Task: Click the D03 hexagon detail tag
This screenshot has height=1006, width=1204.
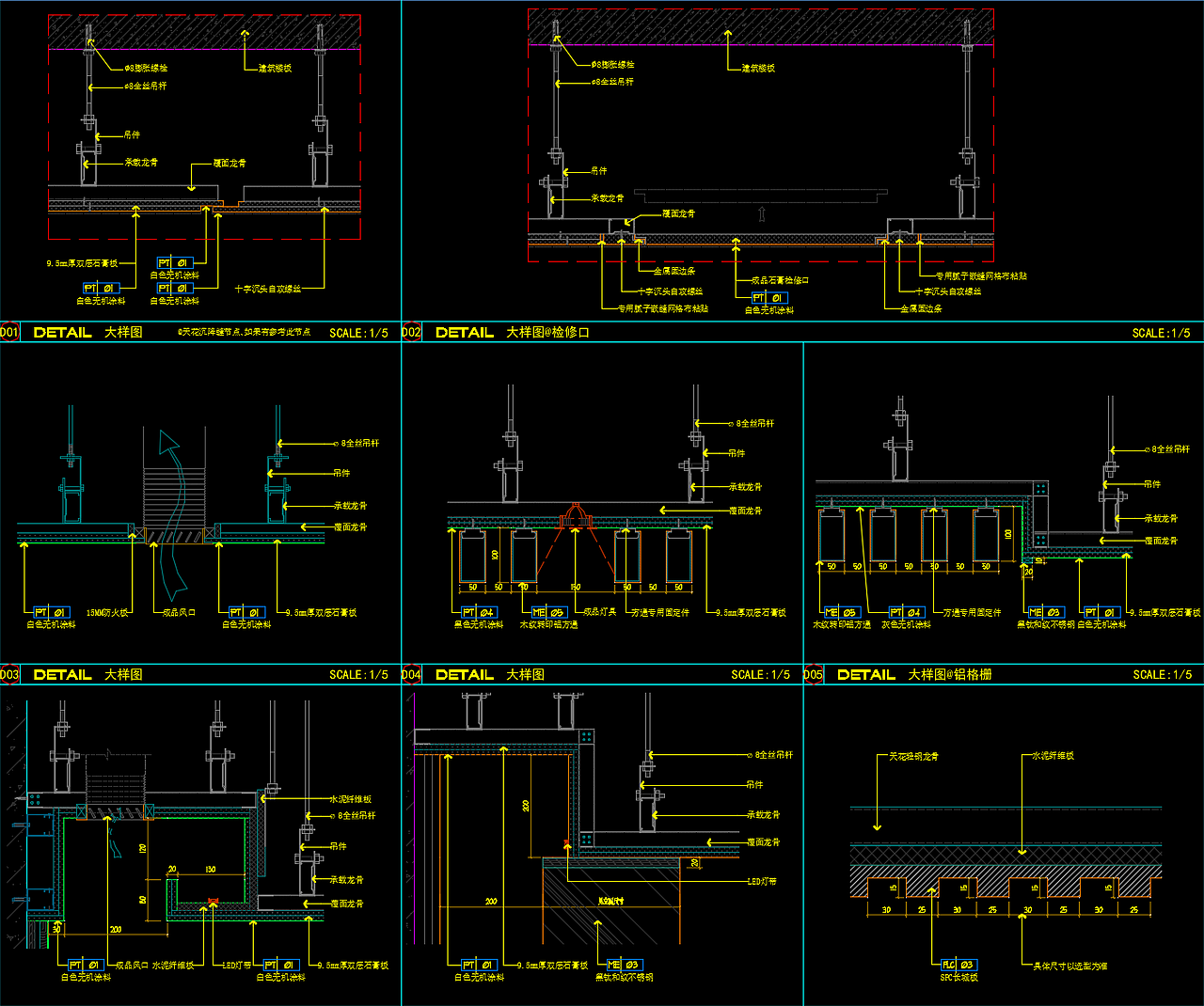Action: click(9, 674)
